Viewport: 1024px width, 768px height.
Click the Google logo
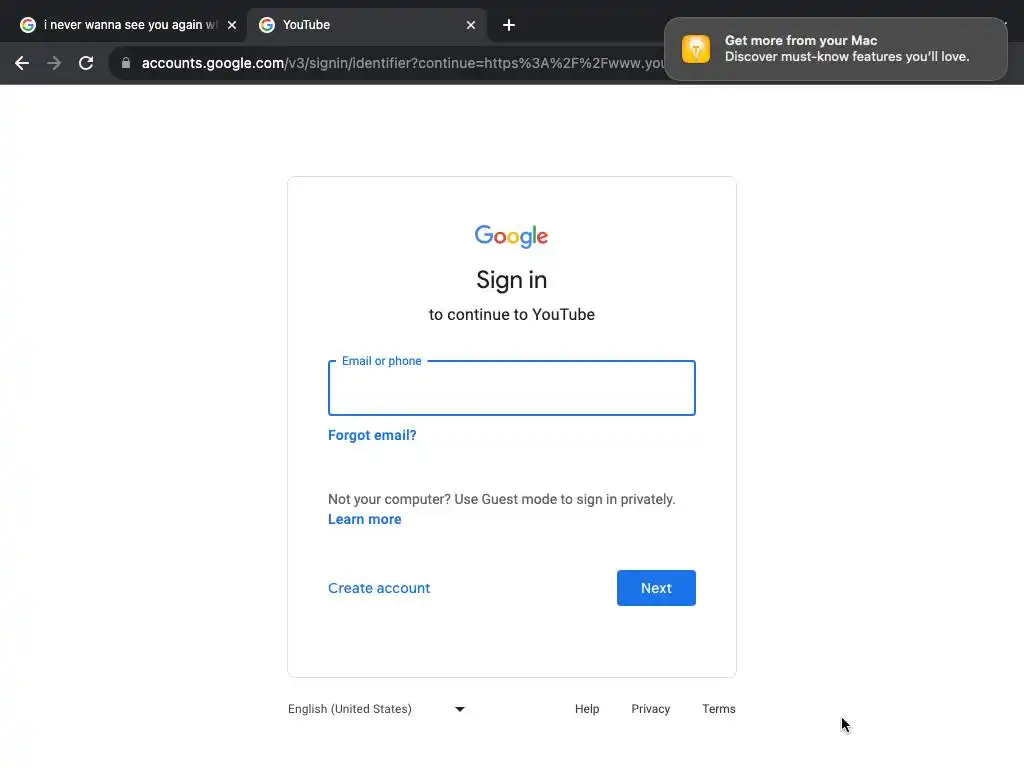point(511,236)
